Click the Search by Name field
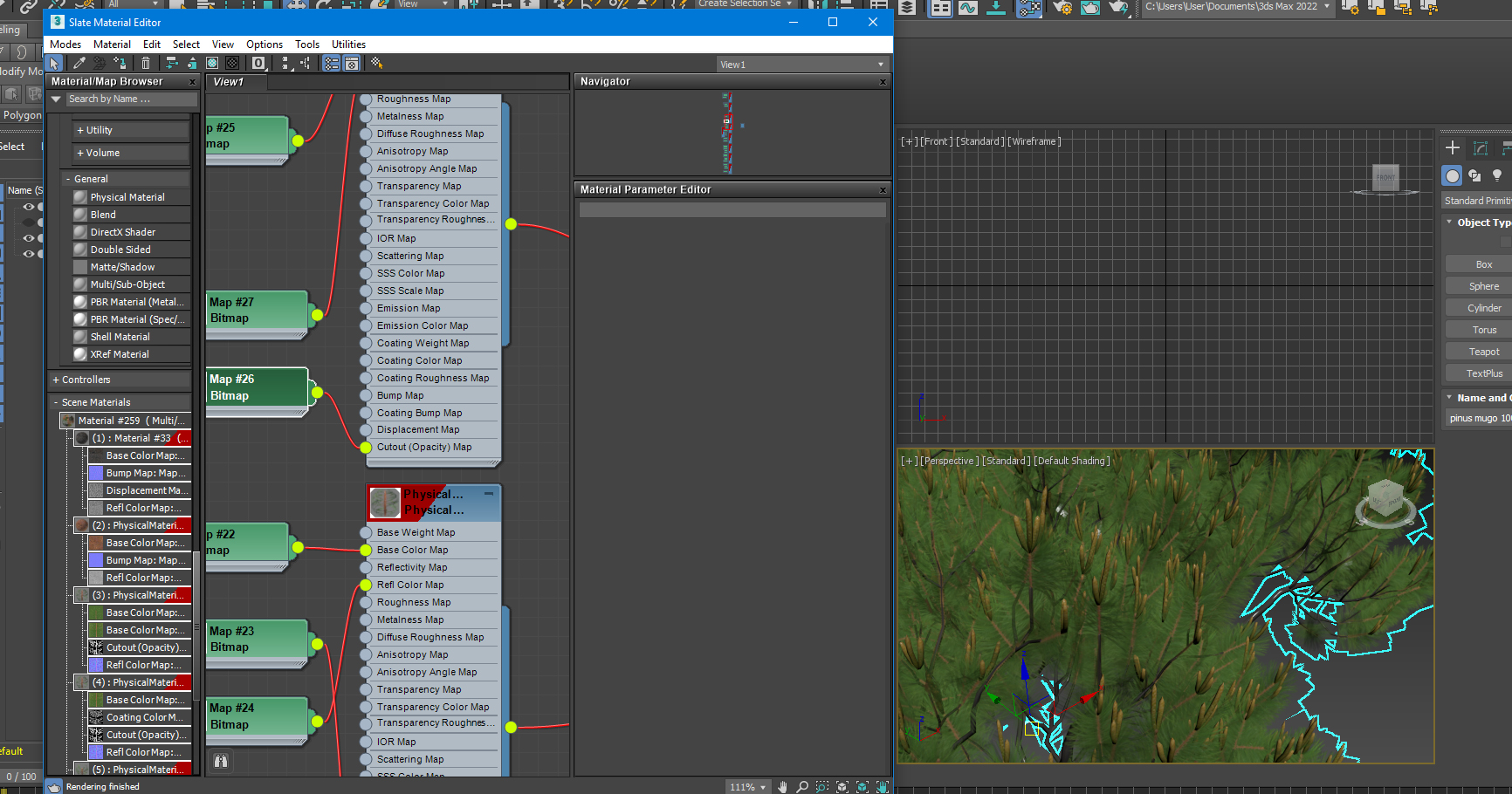Viewport: 1512px width, 794px height. tap(131, 99)
